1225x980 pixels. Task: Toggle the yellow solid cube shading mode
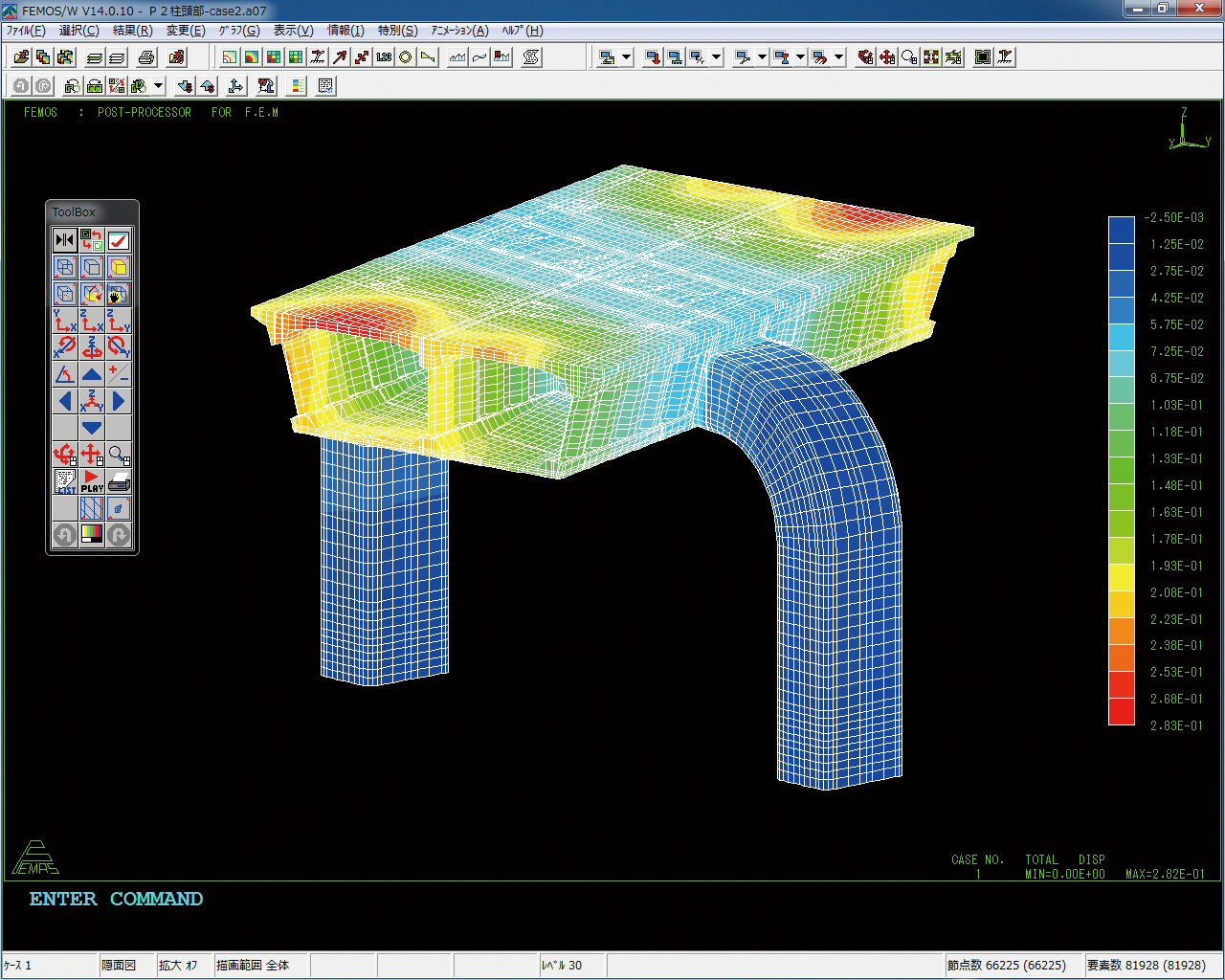119,267
